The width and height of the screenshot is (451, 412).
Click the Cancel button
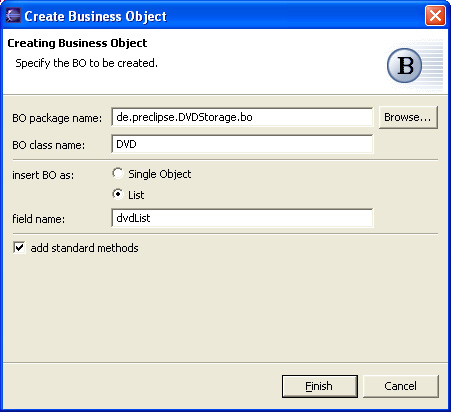(400, 386)
